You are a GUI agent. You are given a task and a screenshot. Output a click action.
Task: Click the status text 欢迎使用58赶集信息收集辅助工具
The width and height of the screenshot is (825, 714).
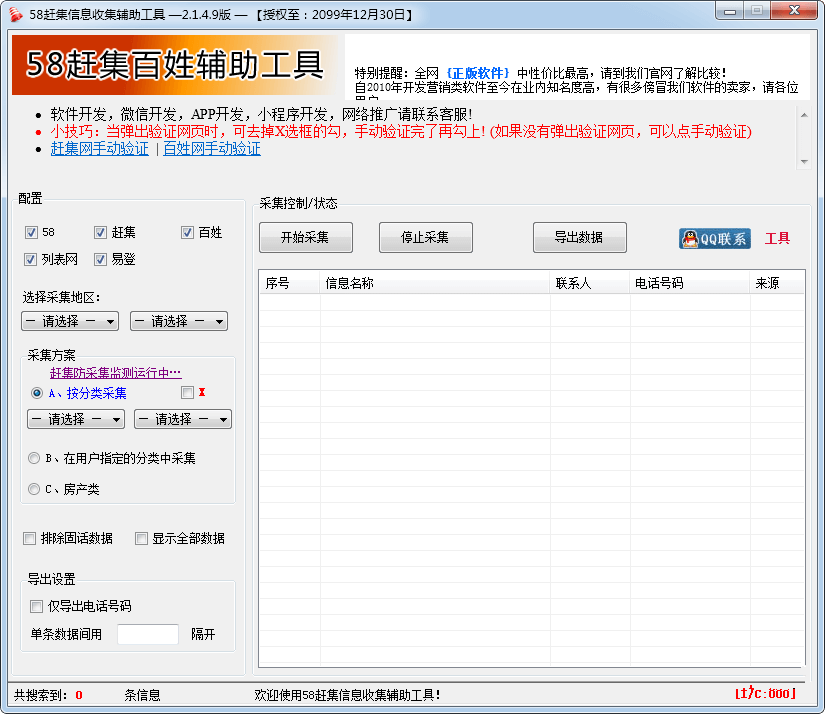[x=347, y=695]
